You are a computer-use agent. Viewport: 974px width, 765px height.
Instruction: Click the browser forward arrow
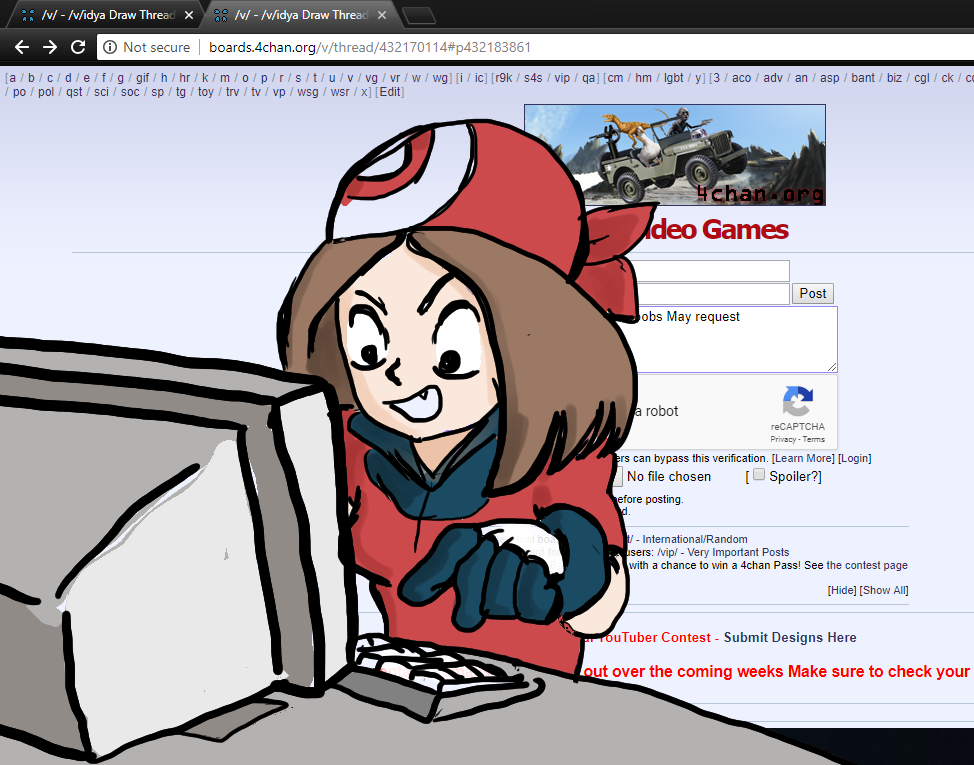(50, 47)
